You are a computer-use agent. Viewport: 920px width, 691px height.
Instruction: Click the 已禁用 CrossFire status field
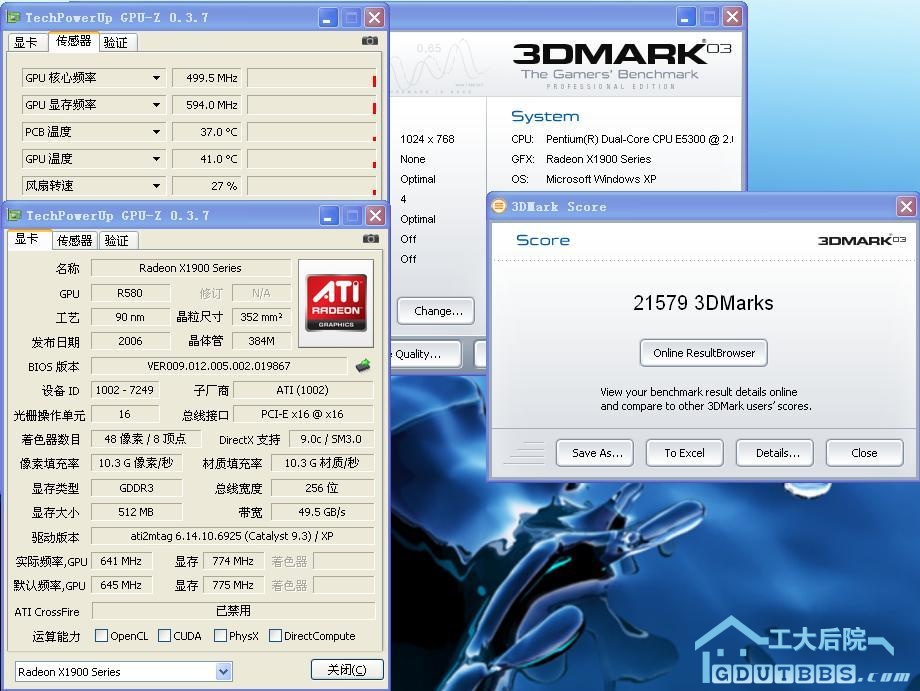(233, 611)
